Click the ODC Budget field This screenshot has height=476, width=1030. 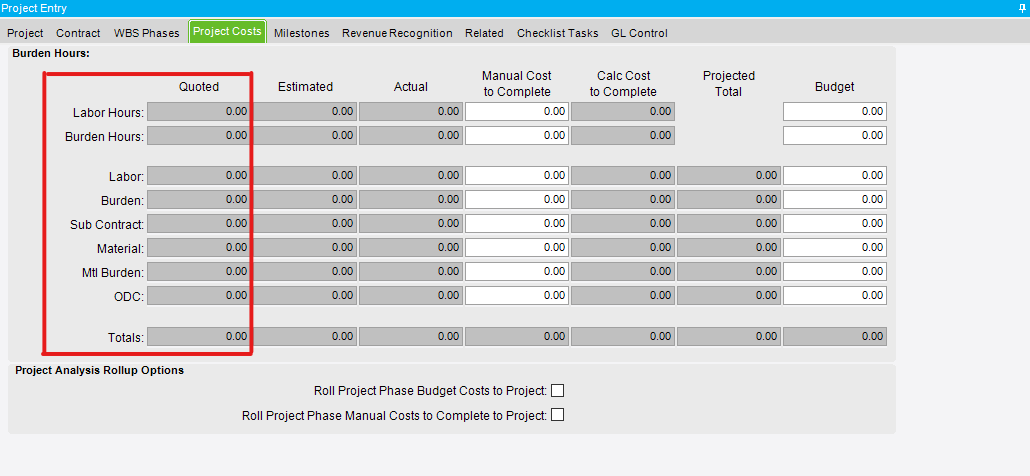tap(835, 295)
